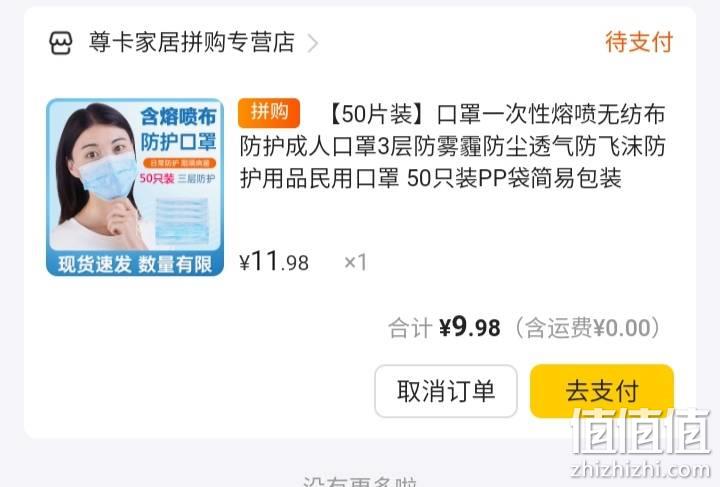The width and height of the screenshot is (720, 487).
Task: Tap the shop icon beside the store name
Action: pos(61,43)
